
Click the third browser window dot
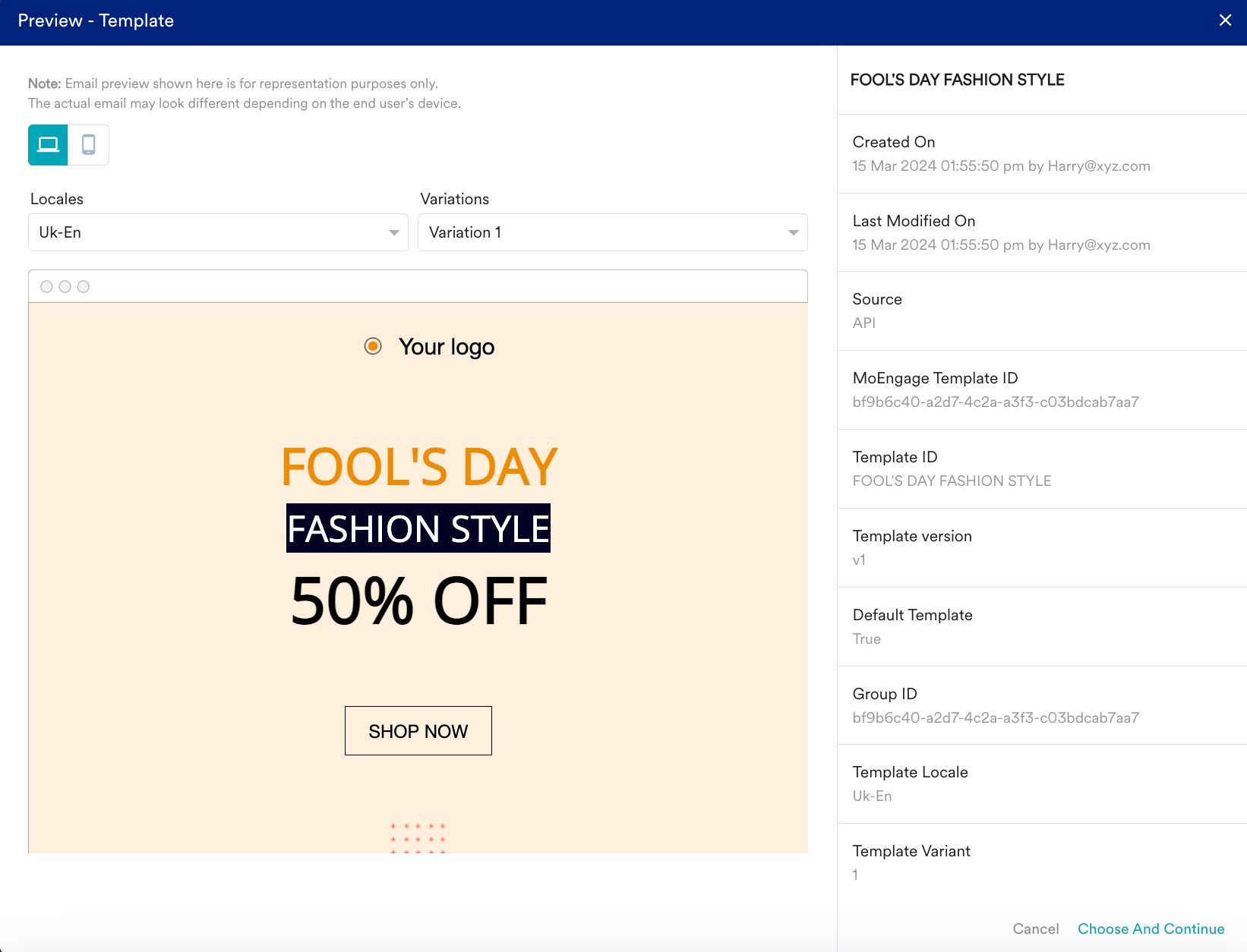pyautogui.click(x=84, y=286)
